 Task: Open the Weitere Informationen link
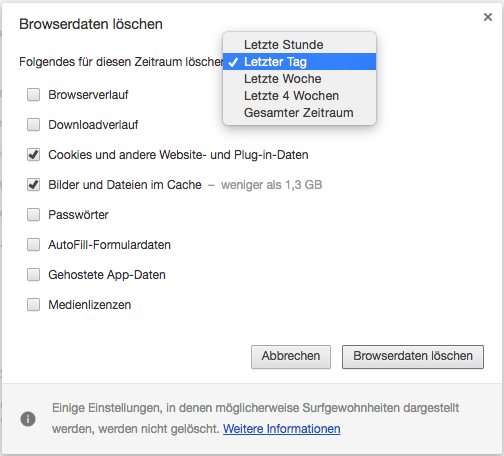click(282, 429)
